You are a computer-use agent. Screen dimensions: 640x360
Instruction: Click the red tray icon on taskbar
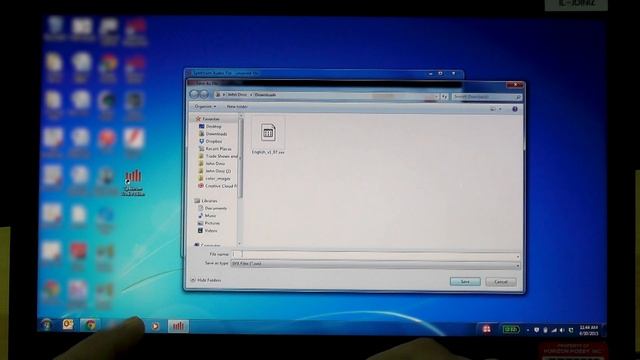(x=487, y=329)
